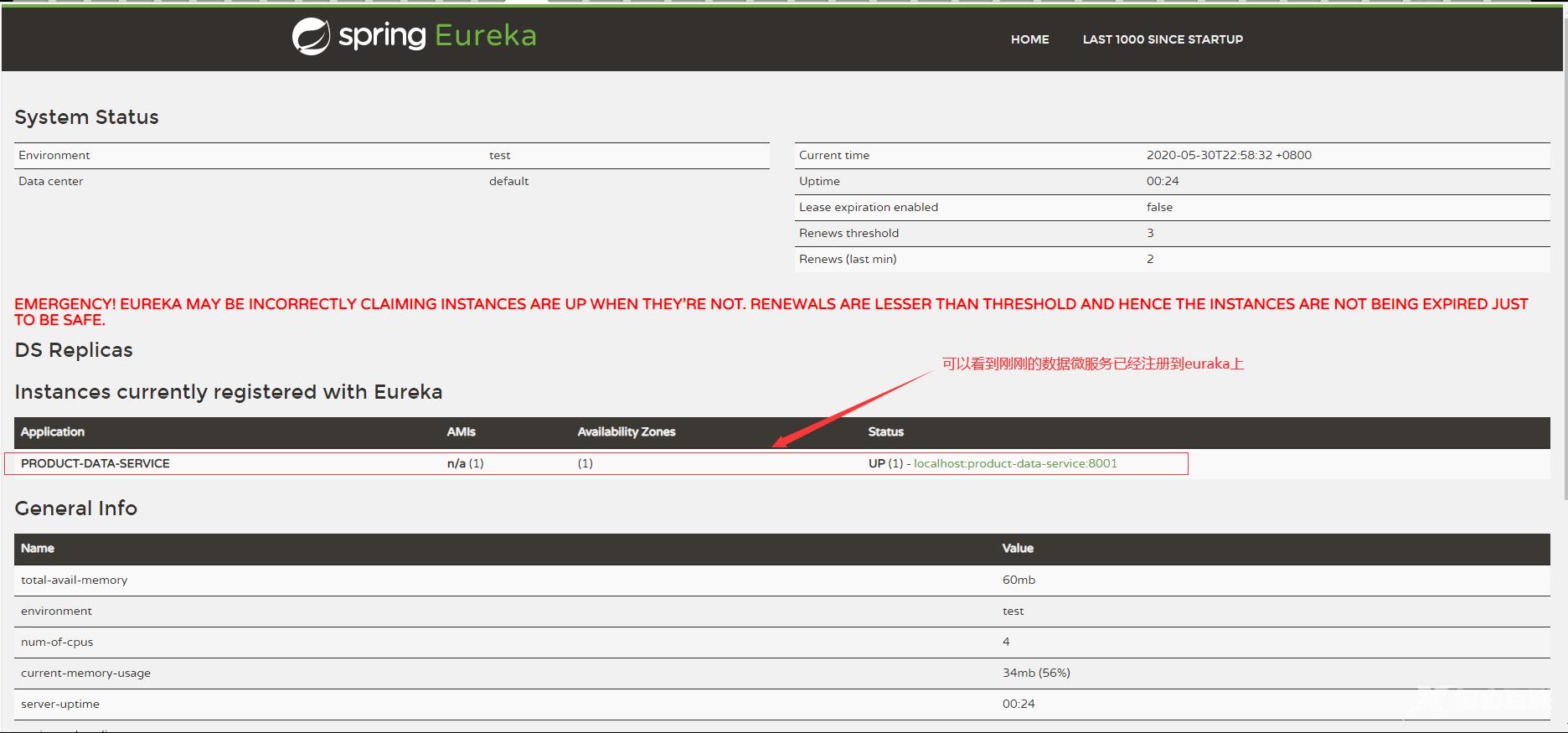The height and width of the screenshot is (733, 1568).
Task: Open the localhost:product-data-service:8001 instance link
Action: [x=1015, y=463]
